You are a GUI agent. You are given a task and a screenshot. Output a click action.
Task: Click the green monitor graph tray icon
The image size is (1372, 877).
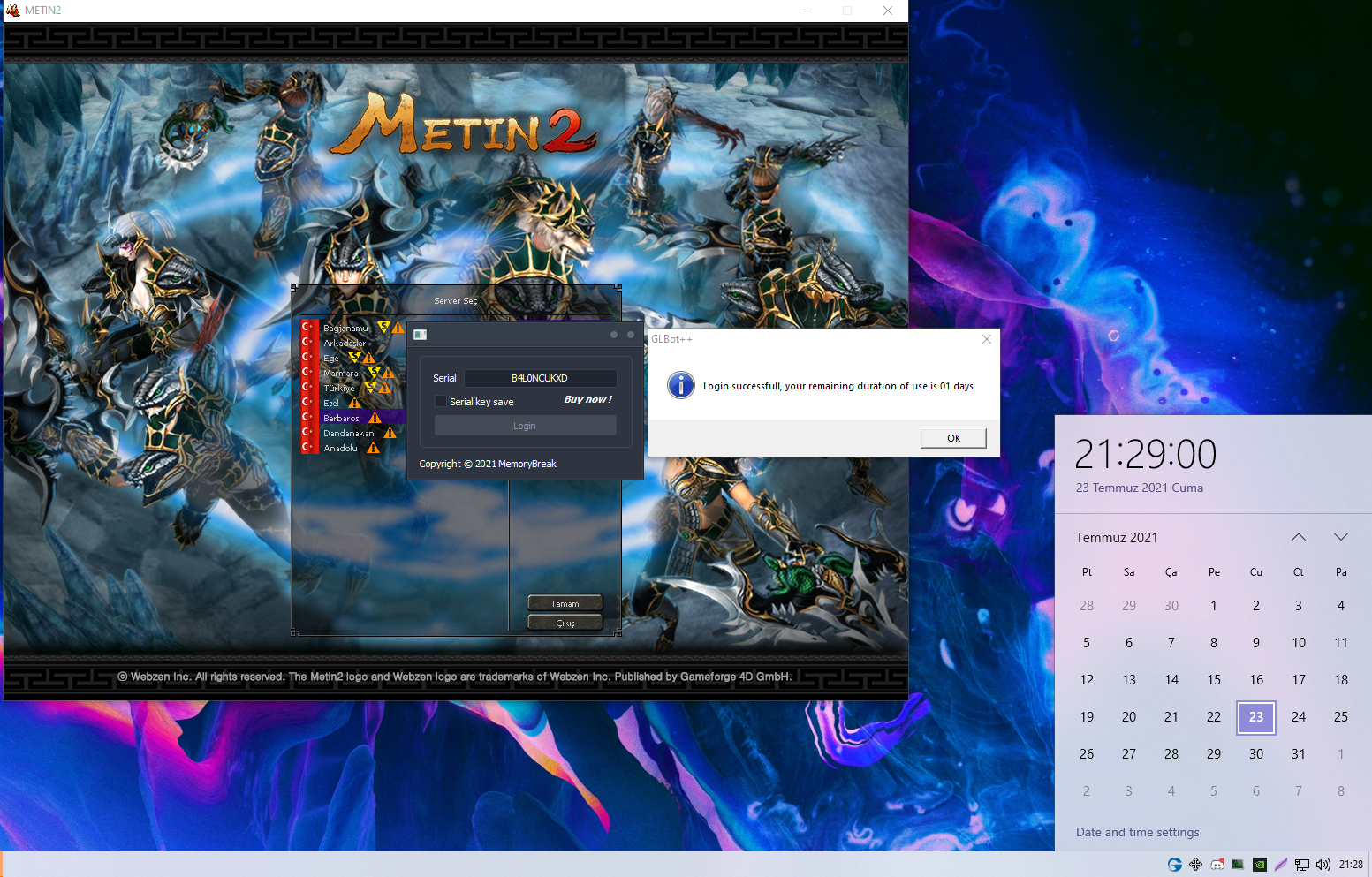tap(1239, 865)
